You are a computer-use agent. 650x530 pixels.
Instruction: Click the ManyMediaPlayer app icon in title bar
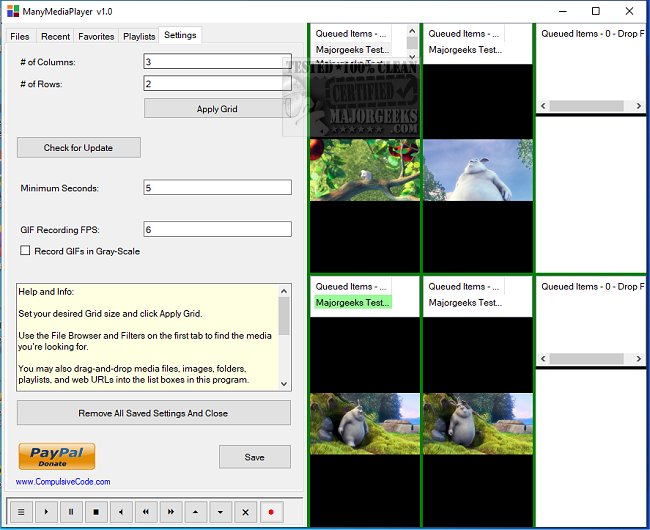tap(13, 11)
